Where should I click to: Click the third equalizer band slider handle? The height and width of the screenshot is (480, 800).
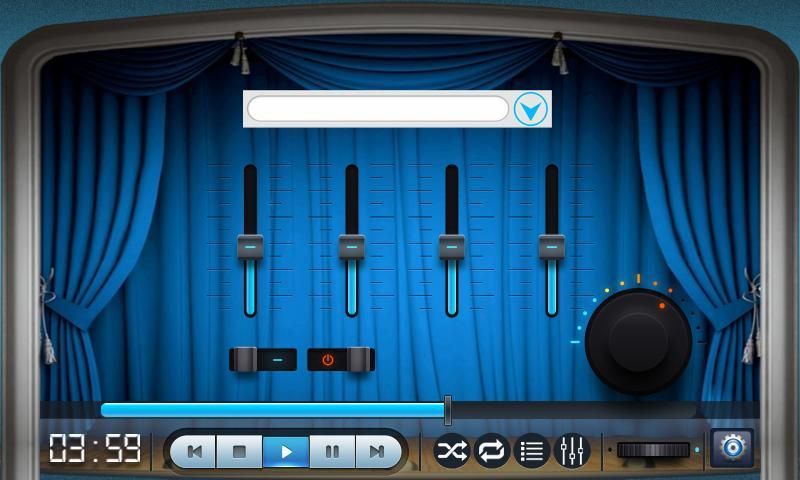(x=451, y=246)
